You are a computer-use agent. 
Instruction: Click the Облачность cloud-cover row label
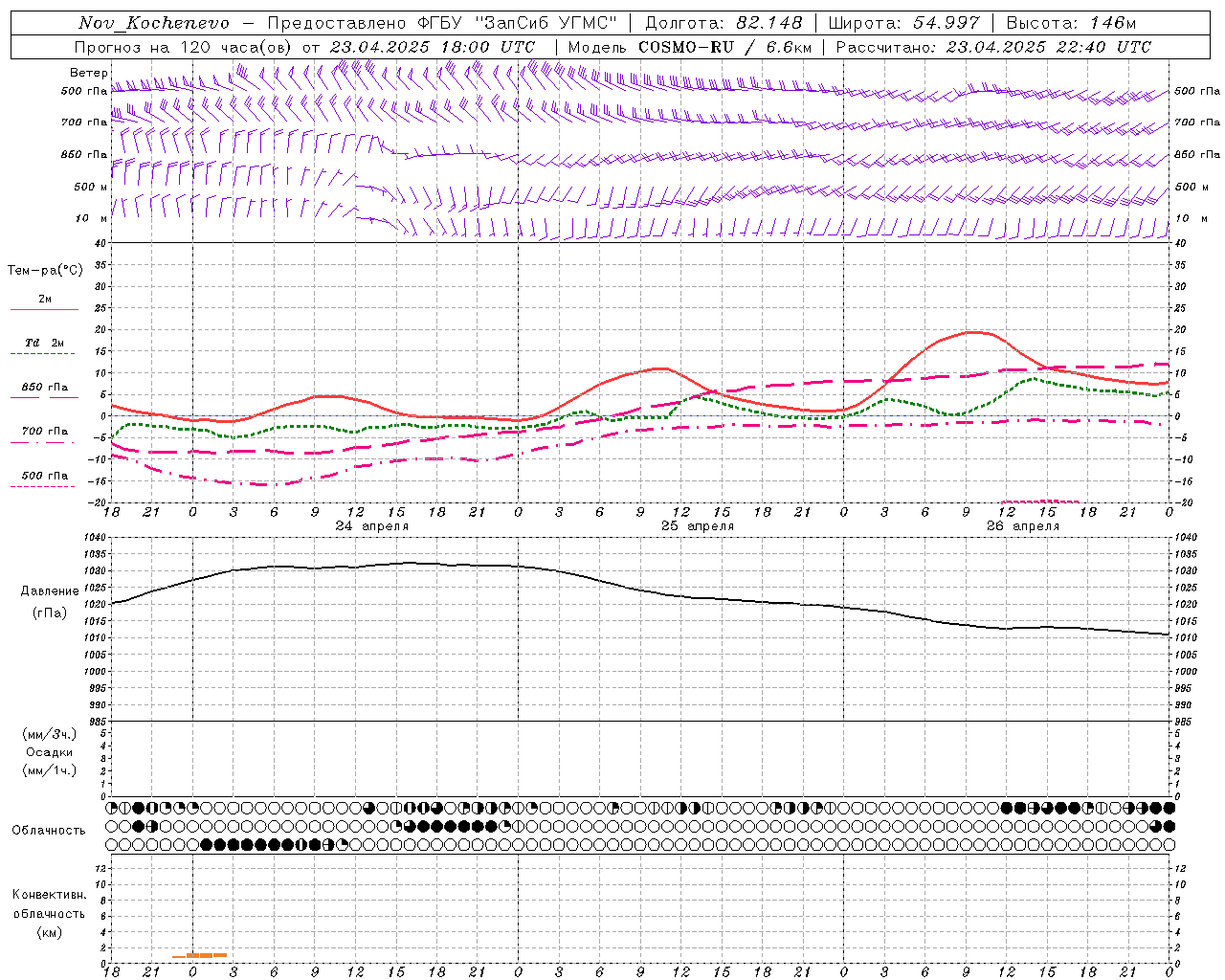tap(49, 831)
